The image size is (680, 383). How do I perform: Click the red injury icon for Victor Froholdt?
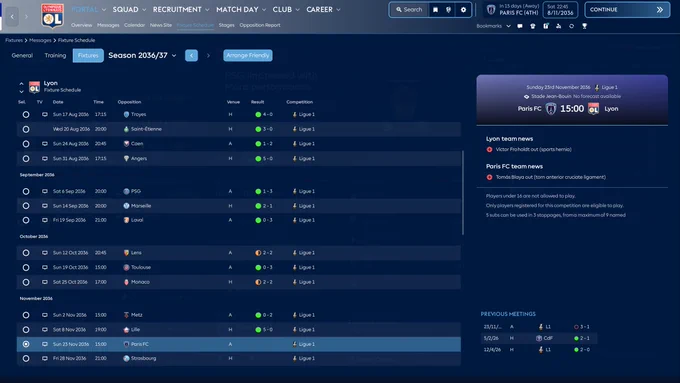point(489,150)
